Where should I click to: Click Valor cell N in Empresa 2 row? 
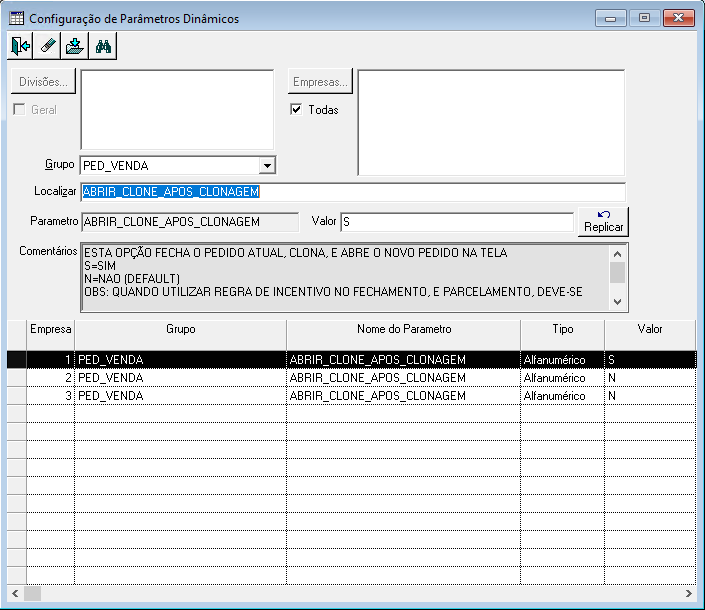pos(650,378)
